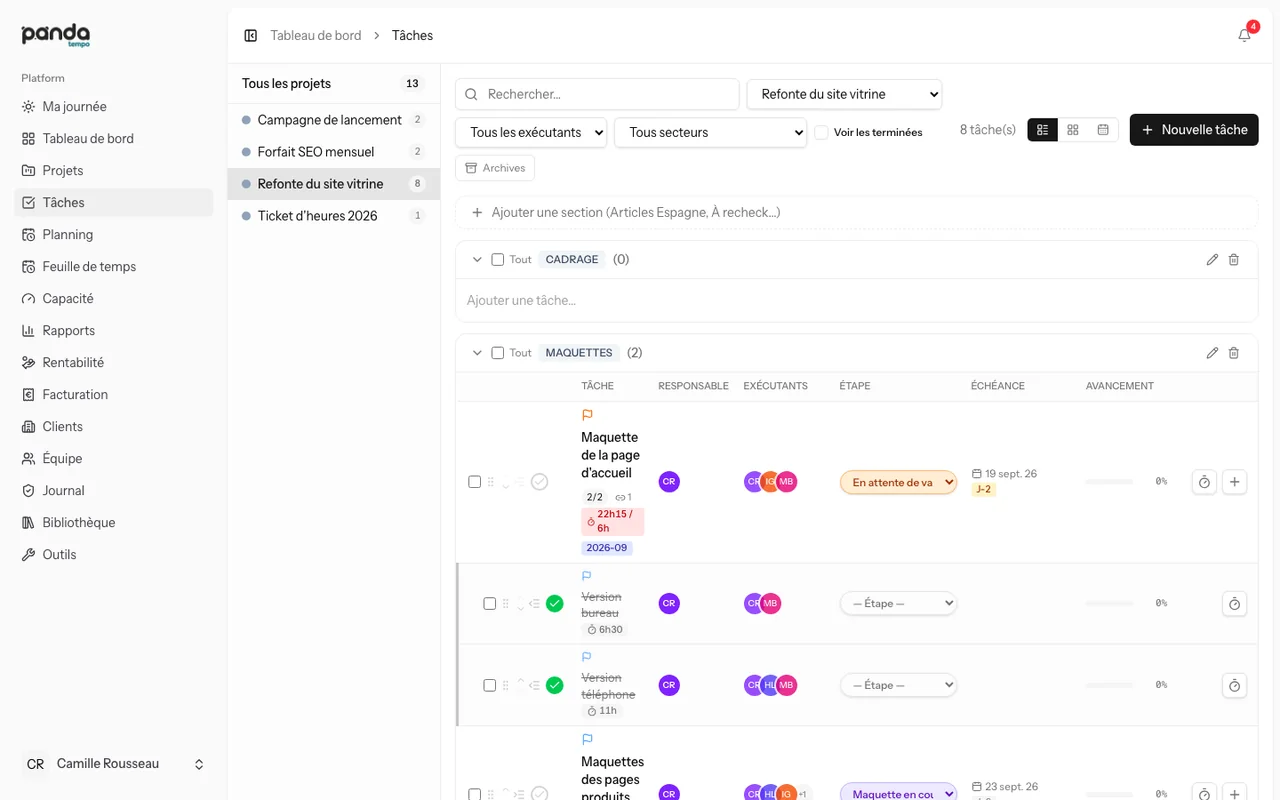The height and width of the screenshot is (800, 1280).
Task: Edit the MAQUETTES section with pencil
Action: pos(1212,353)
